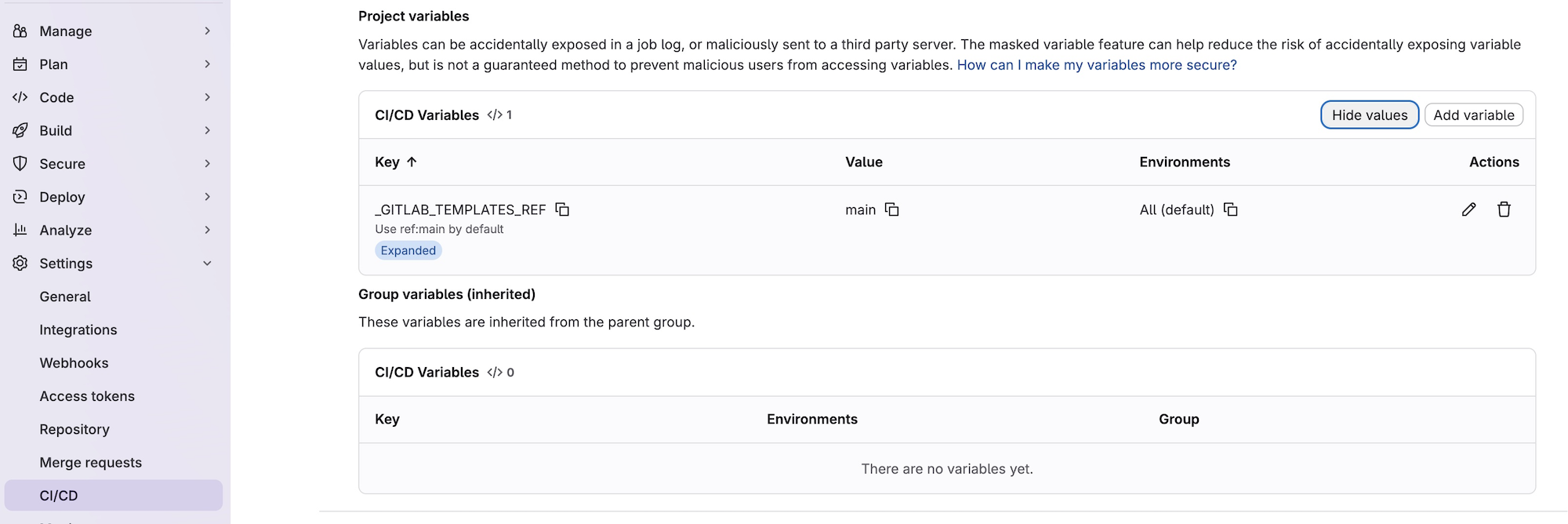
Task: Copy the main value with copy icon
Action: point(891,209)
